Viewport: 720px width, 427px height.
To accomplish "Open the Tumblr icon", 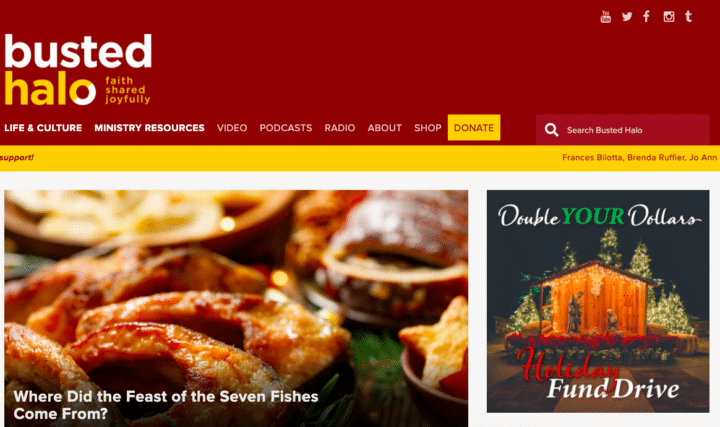I will coord(688,17).
